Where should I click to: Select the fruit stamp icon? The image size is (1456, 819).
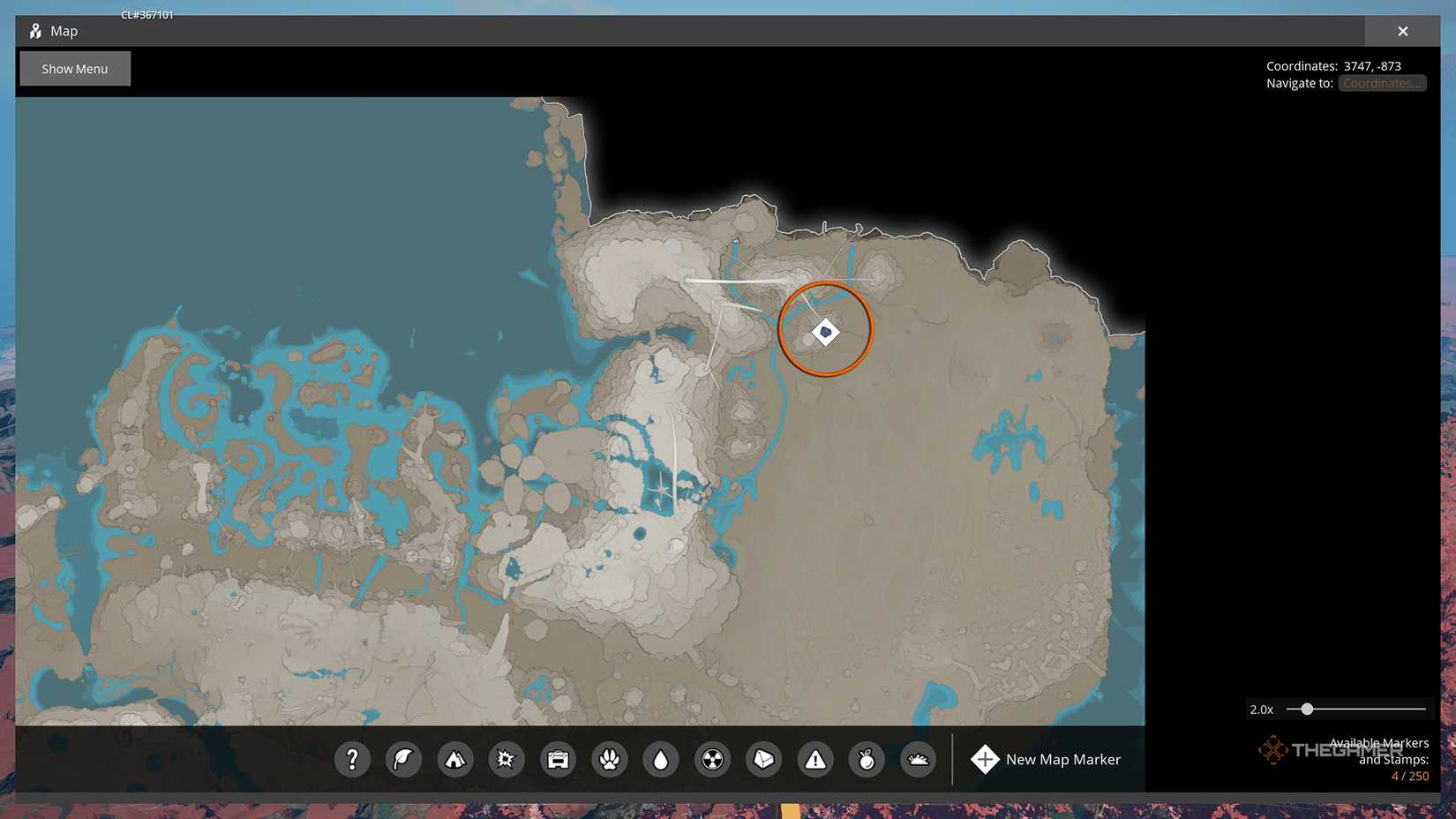click(x=867, y=759)
